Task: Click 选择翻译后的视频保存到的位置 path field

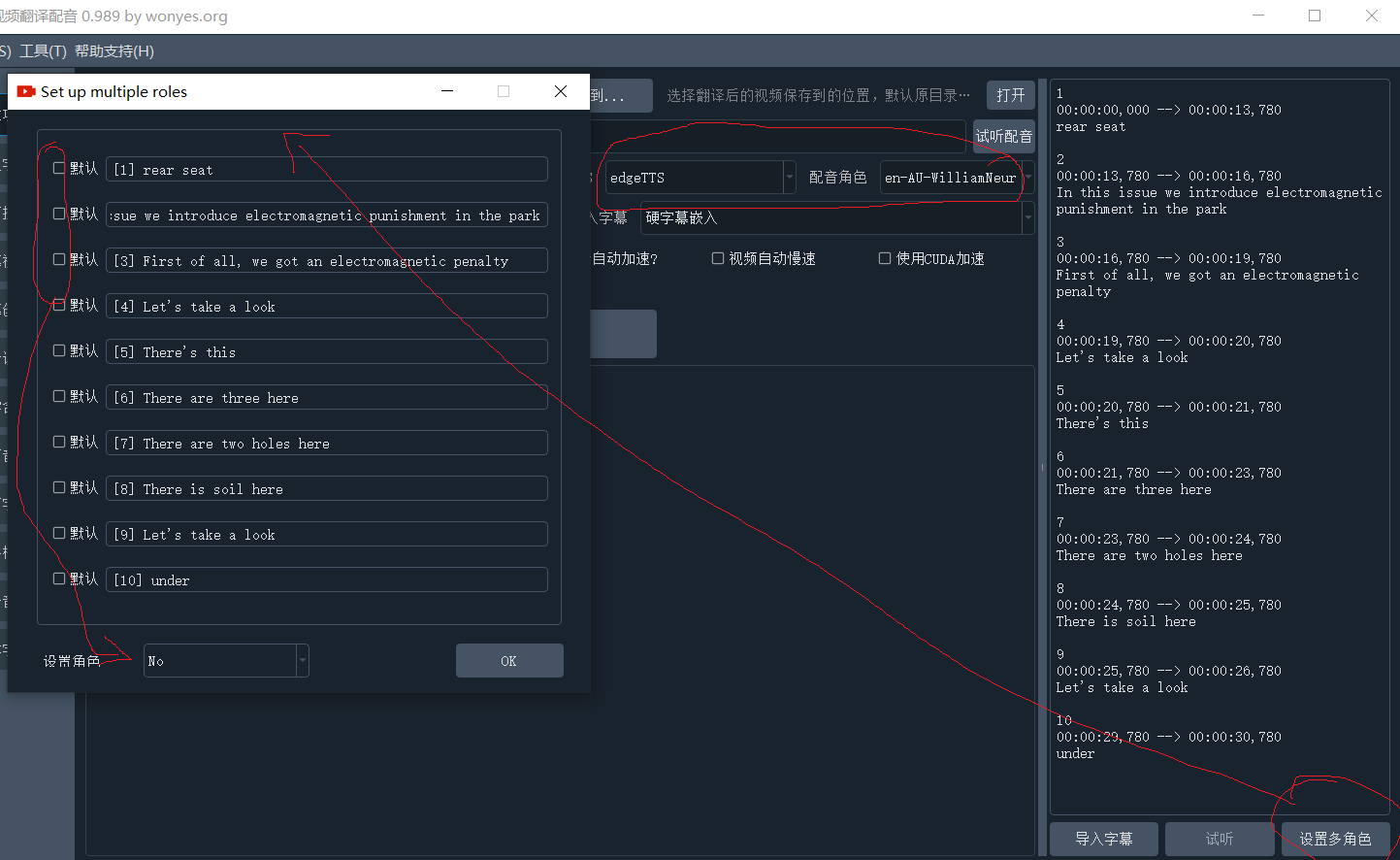Action: [818, 95]
